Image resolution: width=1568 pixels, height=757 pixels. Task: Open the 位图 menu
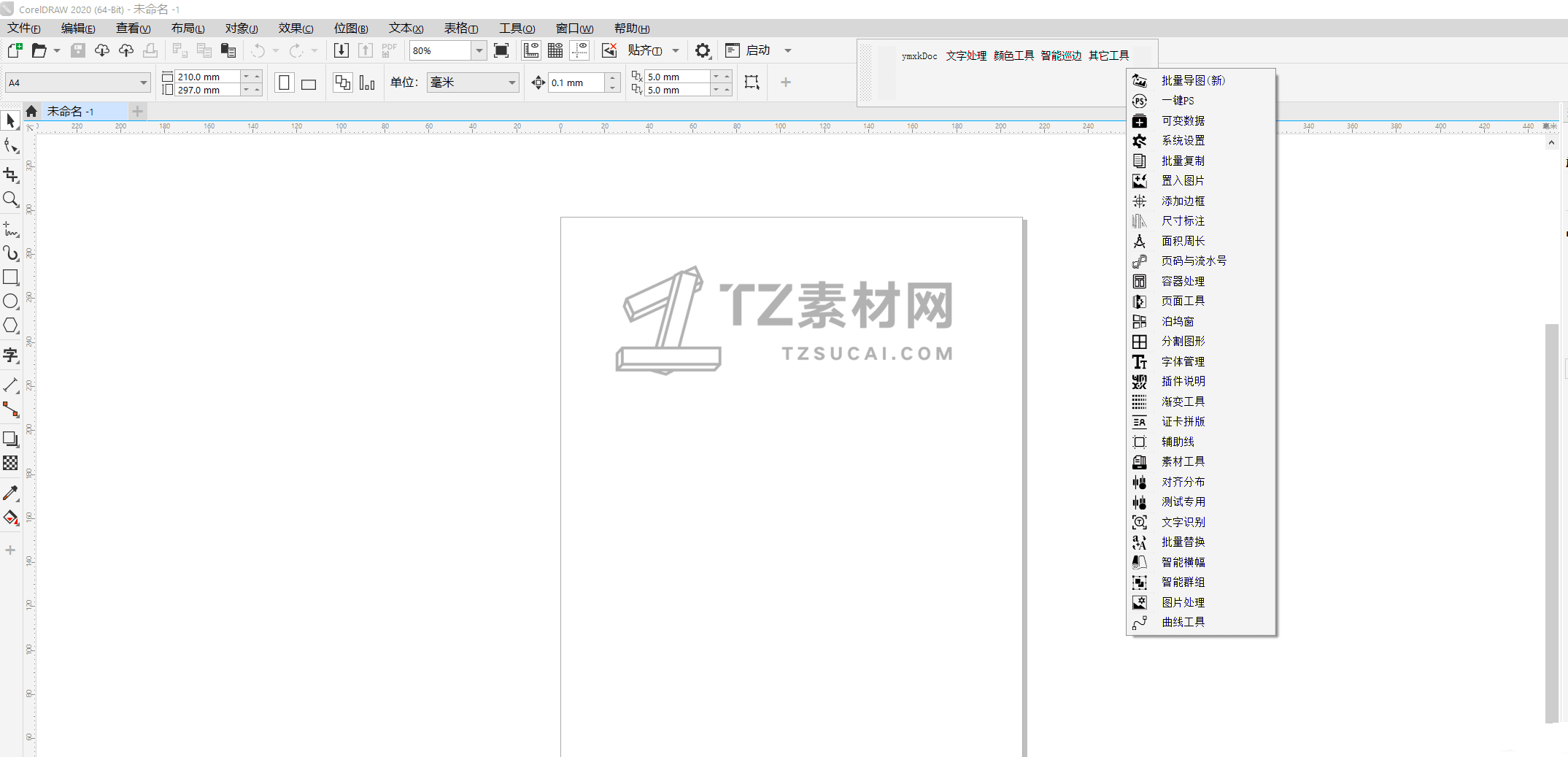(350, 28)
